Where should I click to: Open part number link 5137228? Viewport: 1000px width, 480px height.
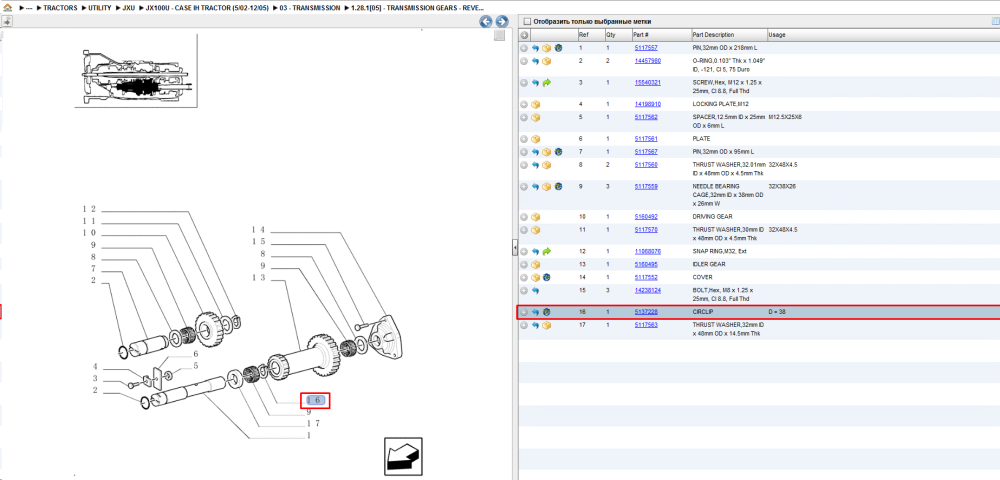[645, 312]
